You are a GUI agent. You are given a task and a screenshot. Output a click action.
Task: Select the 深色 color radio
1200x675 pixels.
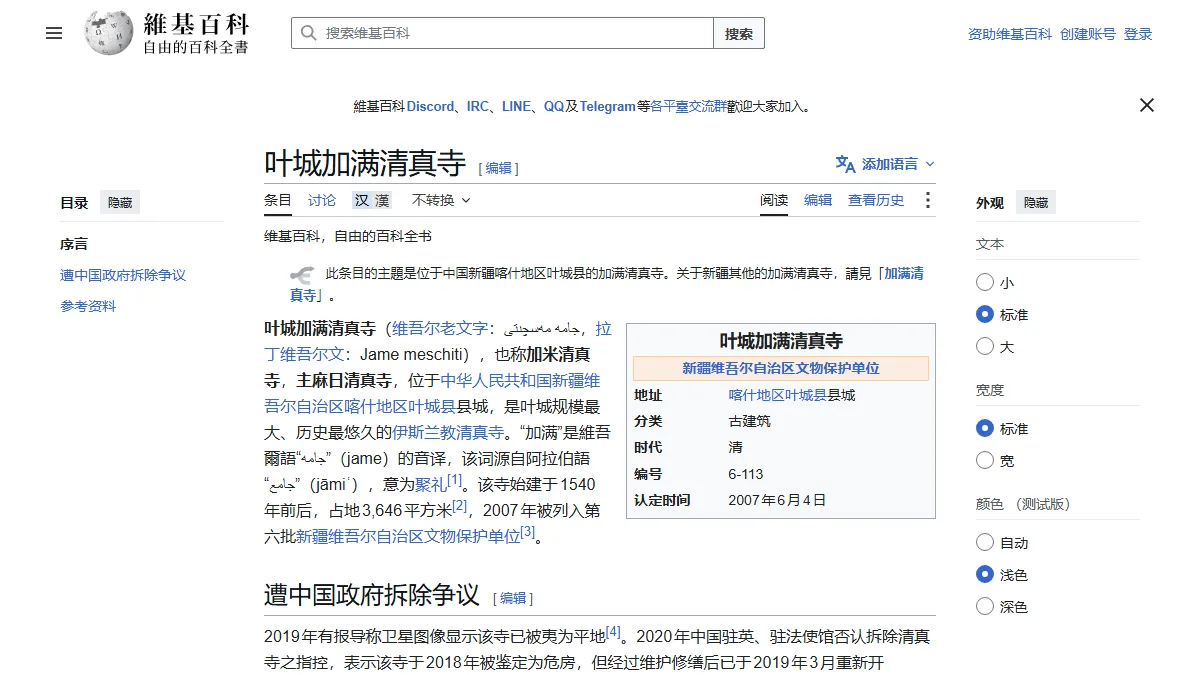click(985, 607)
